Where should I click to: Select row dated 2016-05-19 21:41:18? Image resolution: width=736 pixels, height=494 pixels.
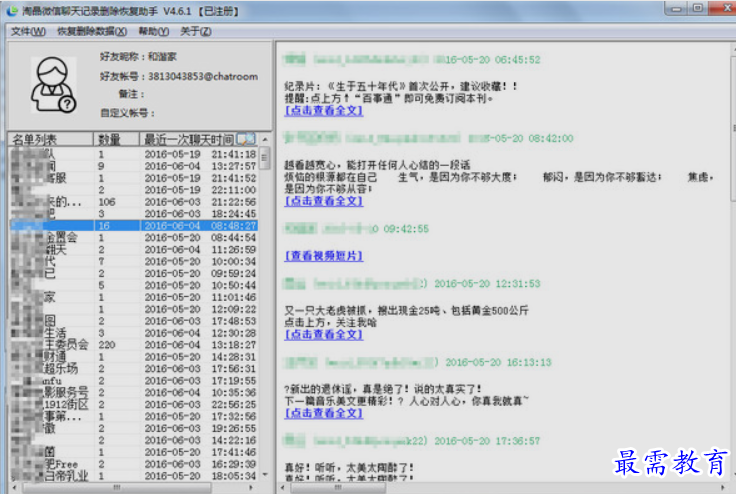coord(134,154)
